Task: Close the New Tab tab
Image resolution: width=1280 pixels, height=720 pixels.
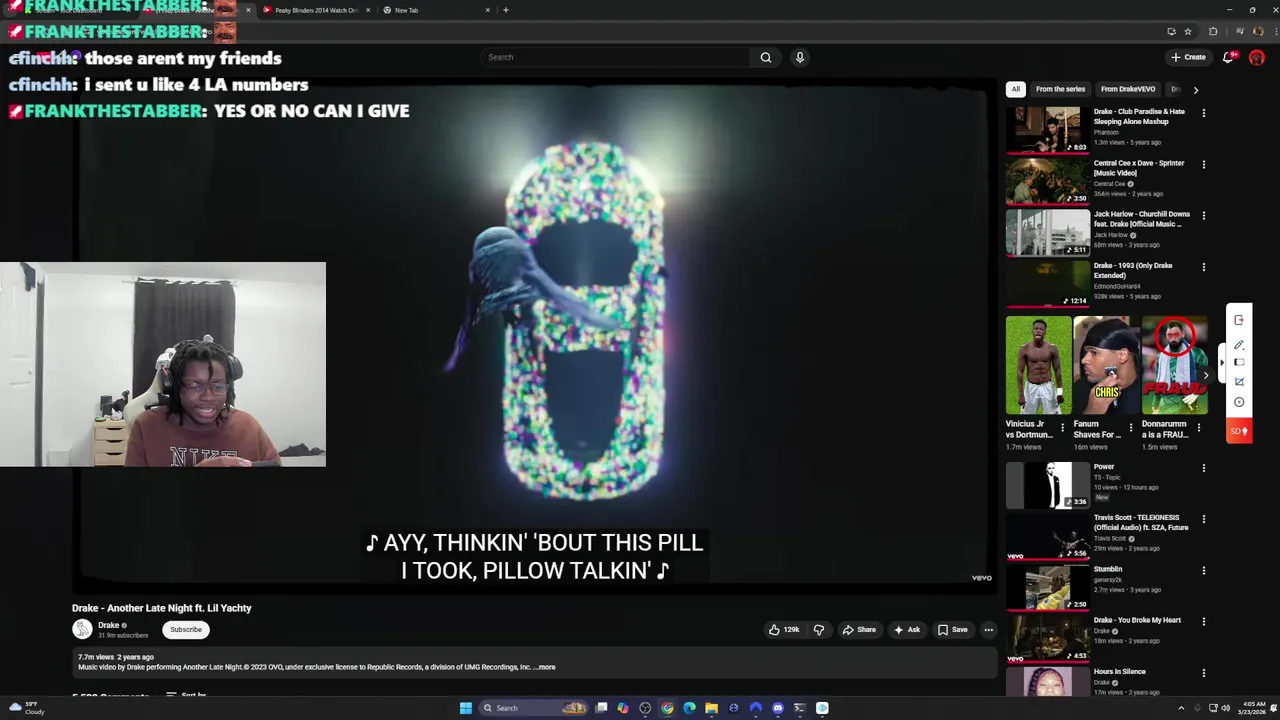Action: click(x=488, y=10)
